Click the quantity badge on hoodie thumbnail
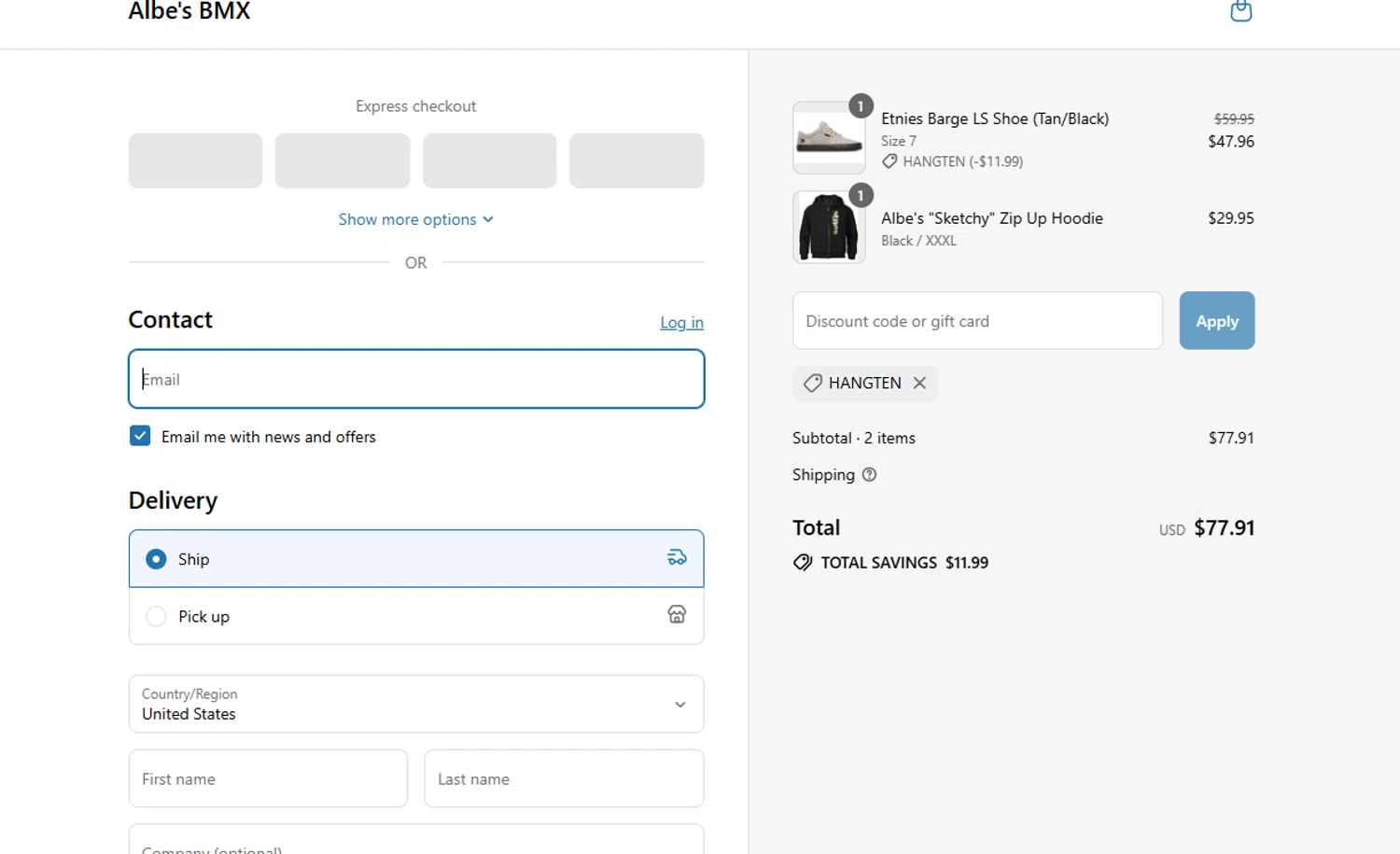The width and height of the screenshot is (1400, 854). coord(861,195)
